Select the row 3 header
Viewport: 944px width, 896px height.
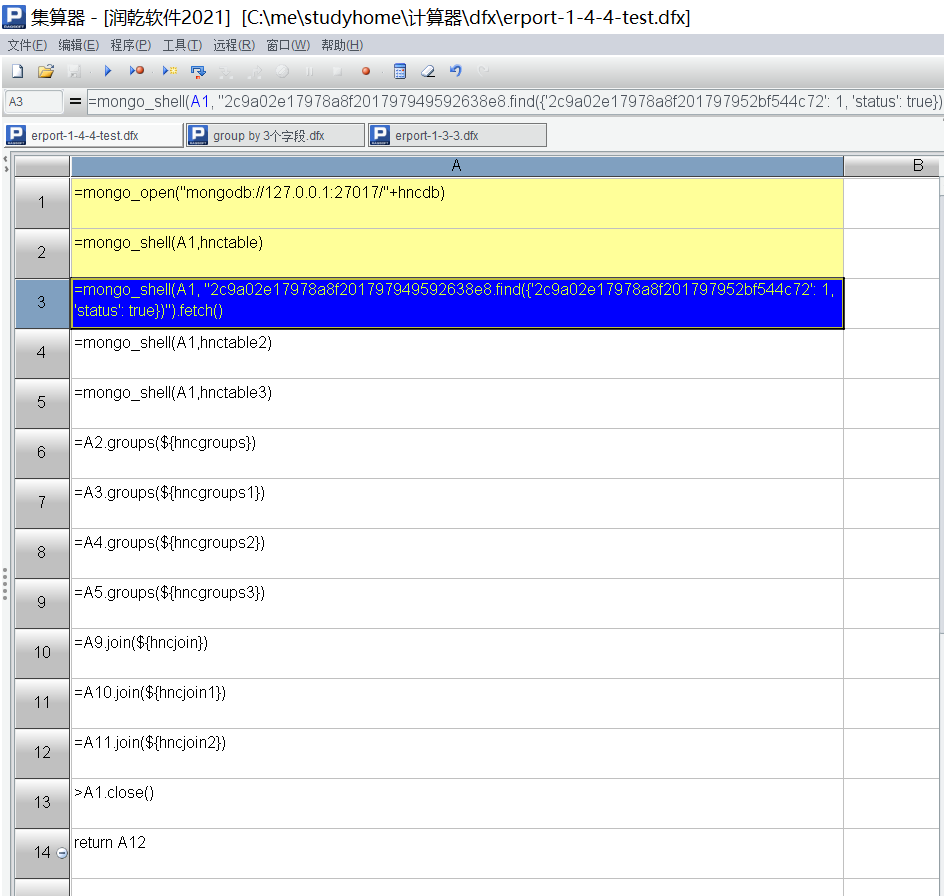(42, 303)
